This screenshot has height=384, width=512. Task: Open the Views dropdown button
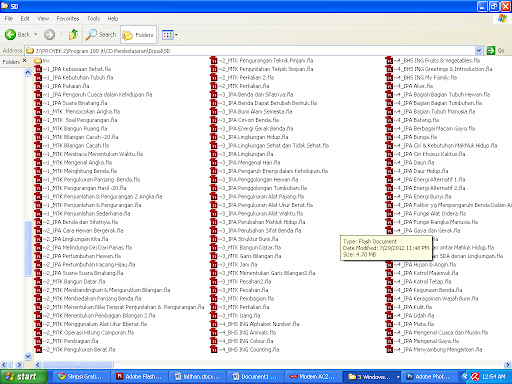tap(169, 35)
